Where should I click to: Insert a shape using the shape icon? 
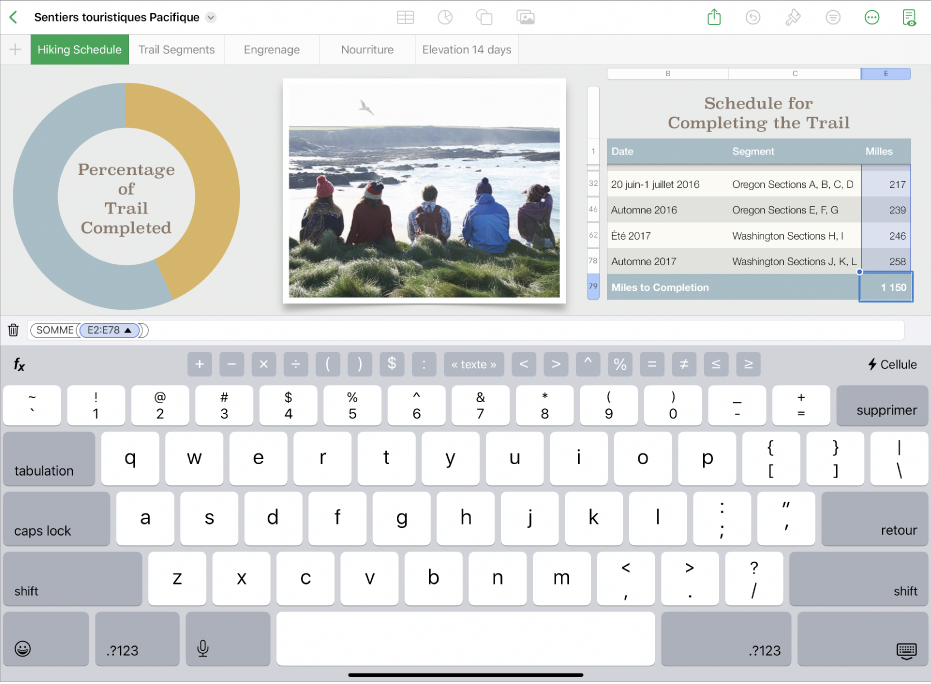[x=484, y=17]
